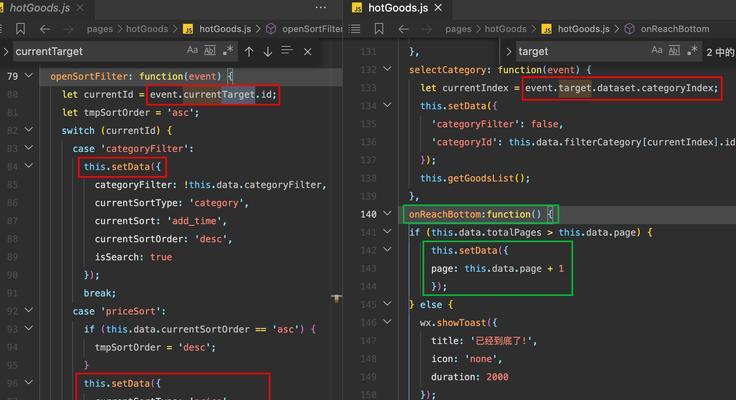Collapse else block at line 145
The width and height of the screenshot is (736, 400).
click(387, 304)
